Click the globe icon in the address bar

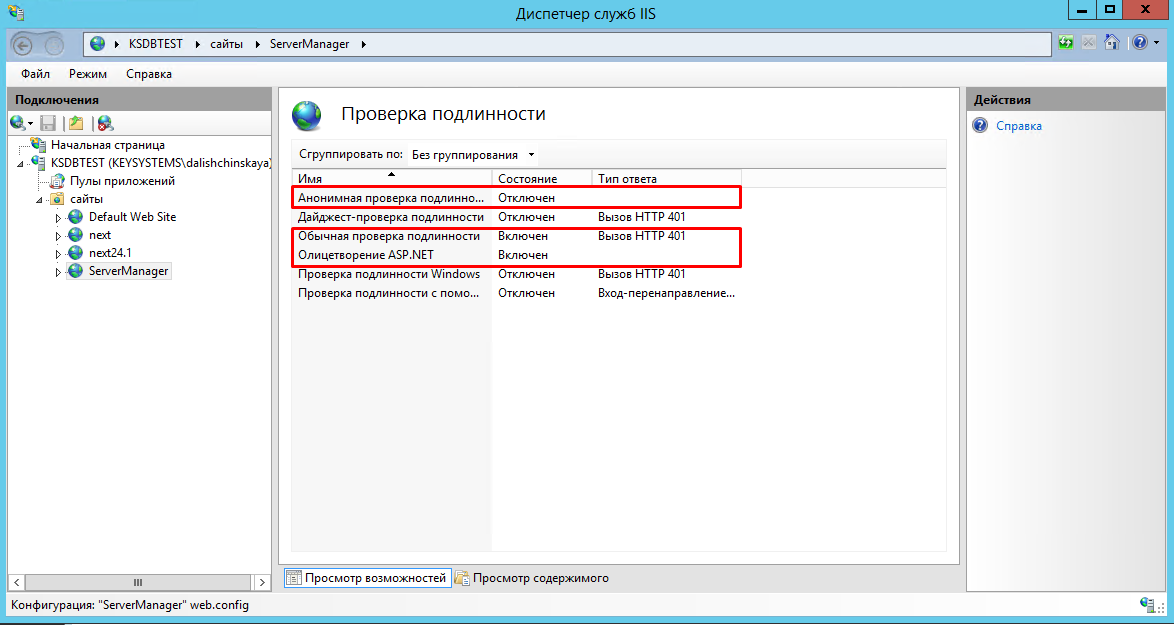[x=97, y=43]
